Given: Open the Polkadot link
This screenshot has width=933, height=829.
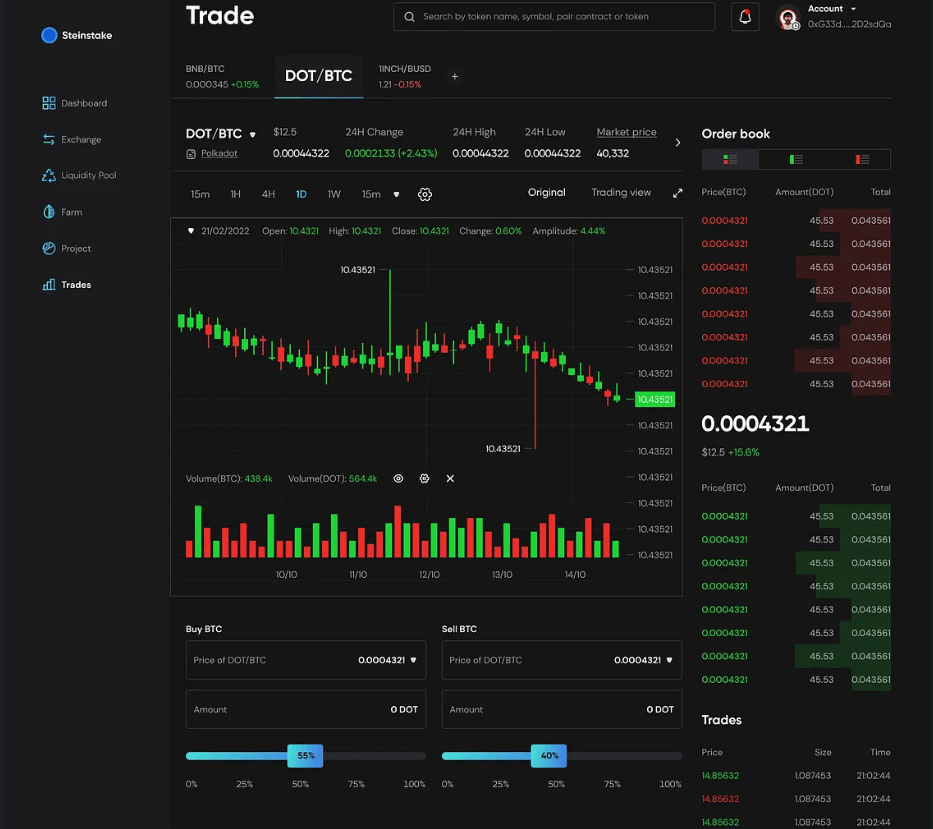Looking at the screenshot, I should pyautogui.click(x=217, y=154).
